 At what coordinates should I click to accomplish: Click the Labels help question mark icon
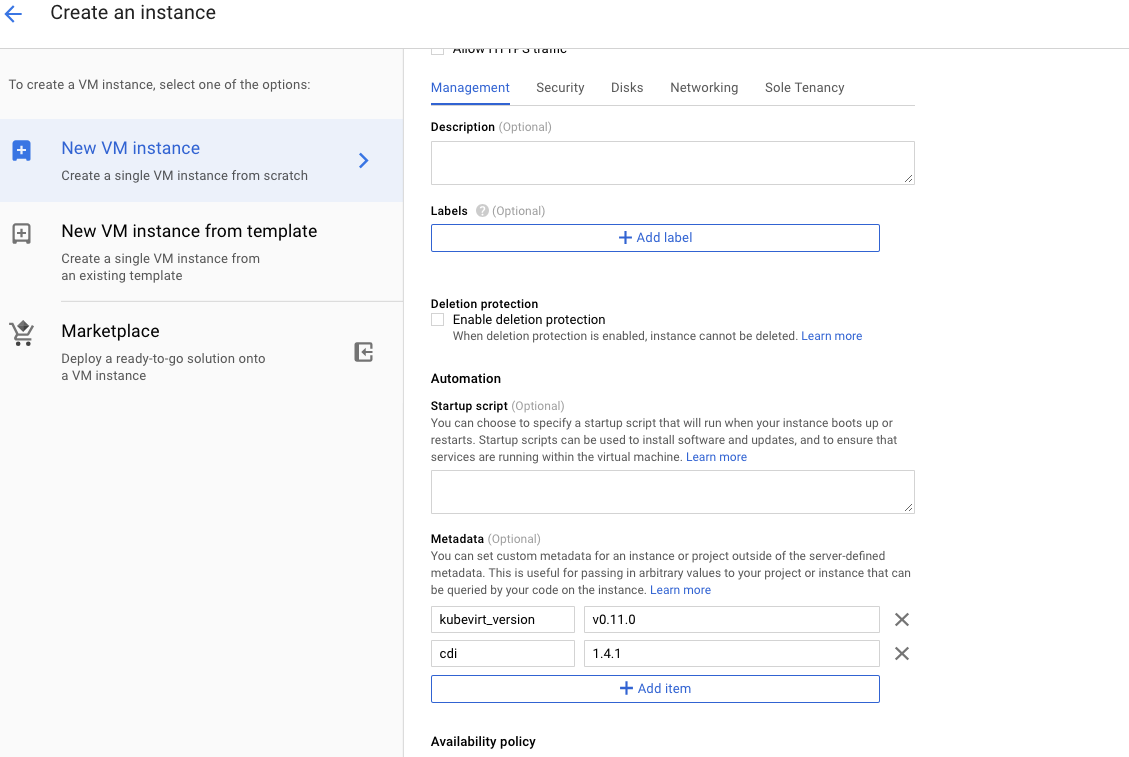(482, 211)
